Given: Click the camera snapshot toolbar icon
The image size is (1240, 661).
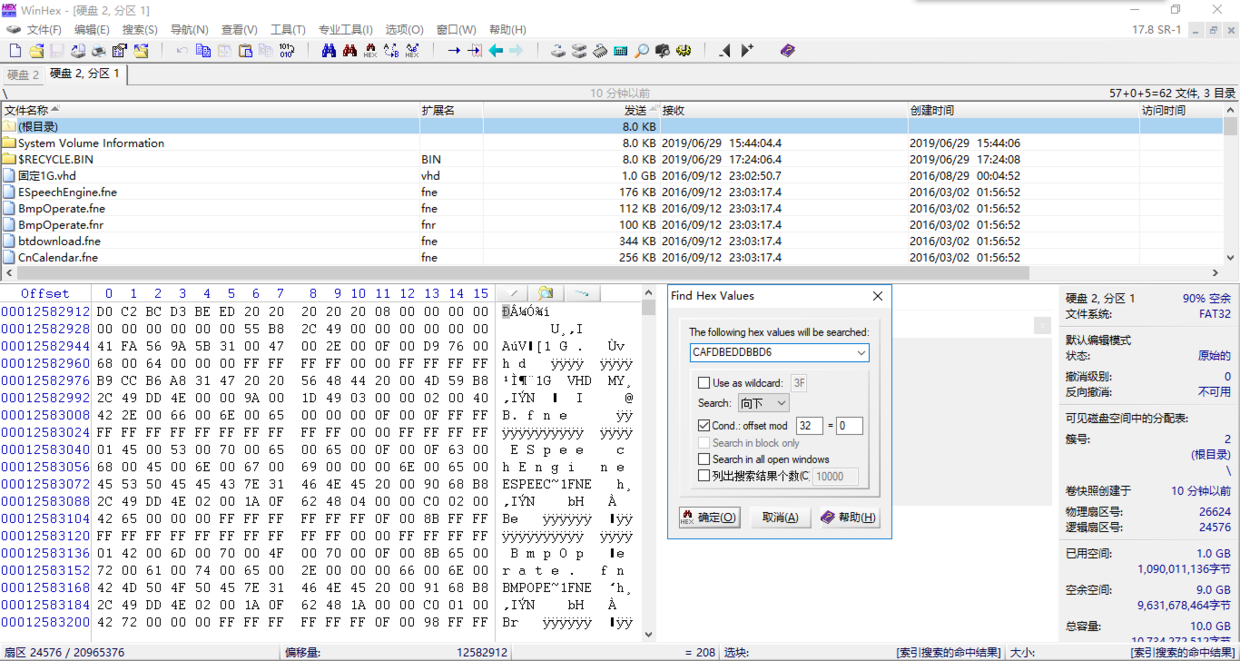Looking at the screenshot, I should tap(663, 50).
